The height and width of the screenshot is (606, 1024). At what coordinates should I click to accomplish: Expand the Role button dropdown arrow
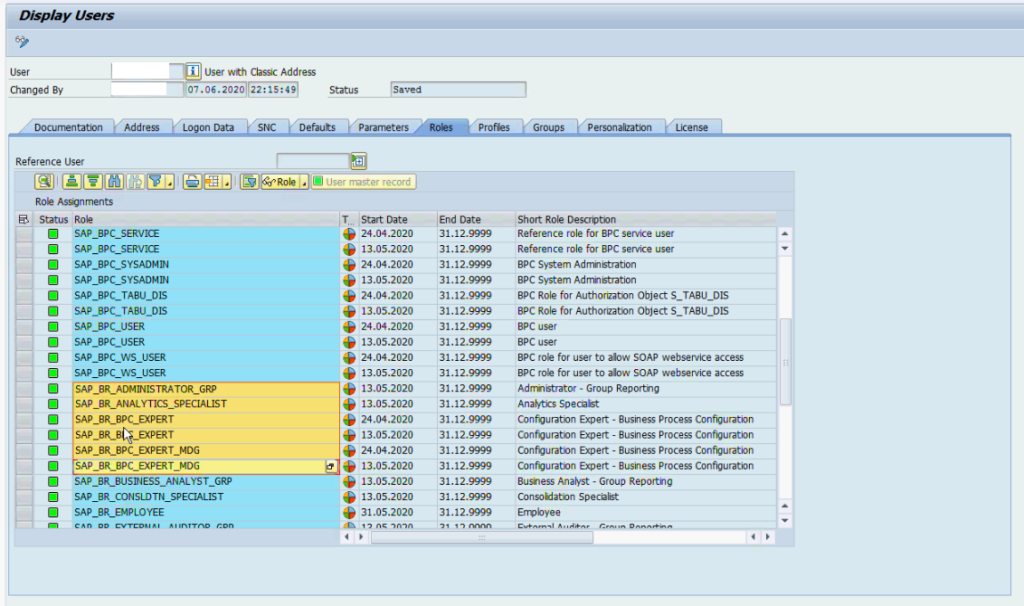tap(304, 182)
